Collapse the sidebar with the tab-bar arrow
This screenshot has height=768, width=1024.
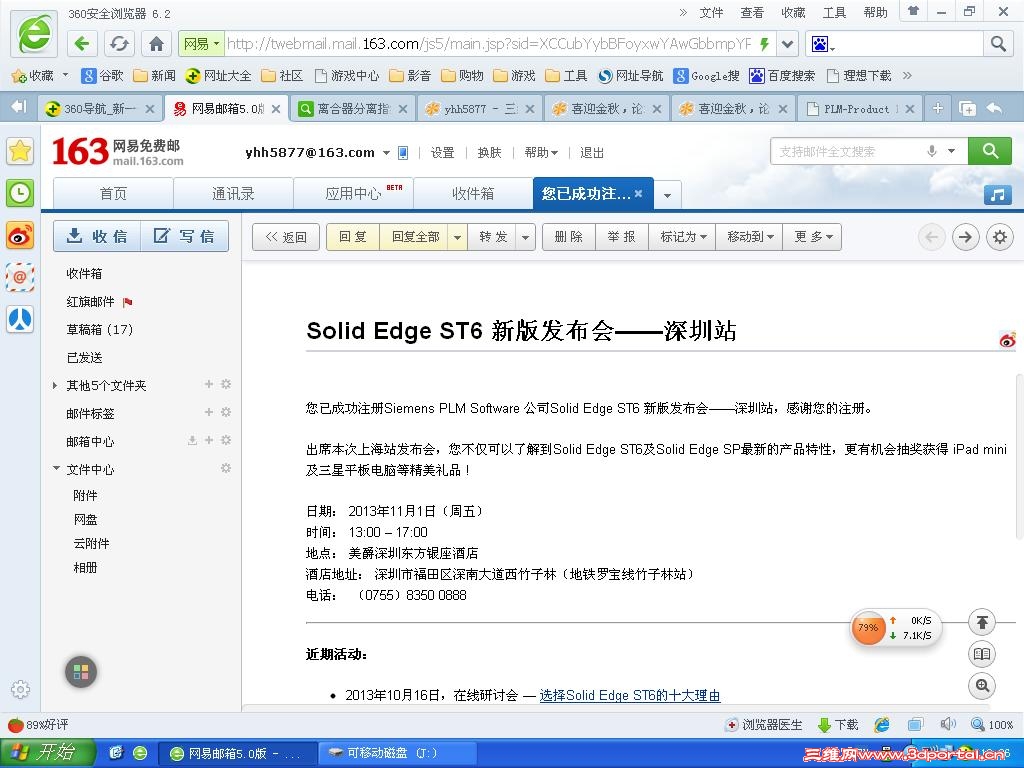[18, 107]
